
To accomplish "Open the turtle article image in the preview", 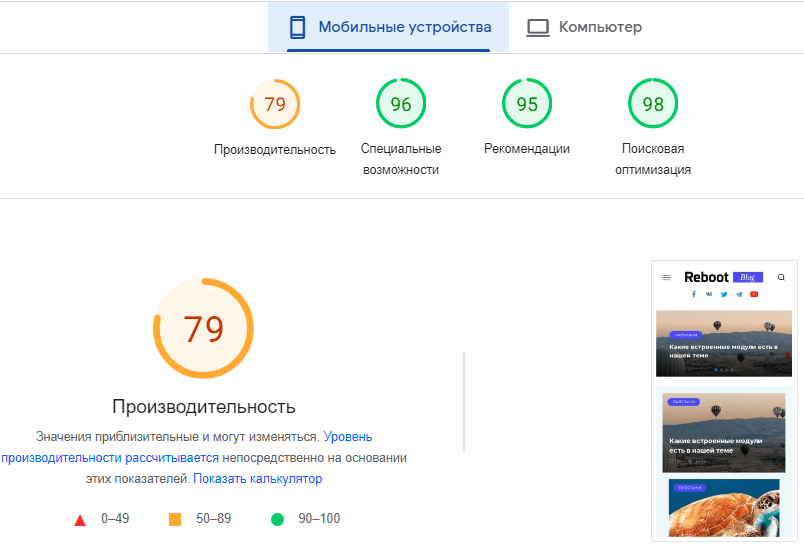I will coord(723,508).
